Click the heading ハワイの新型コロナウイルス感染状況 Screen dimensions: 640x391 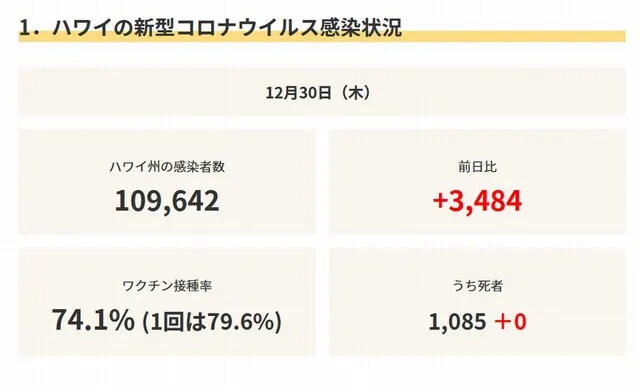coord(227,27)
